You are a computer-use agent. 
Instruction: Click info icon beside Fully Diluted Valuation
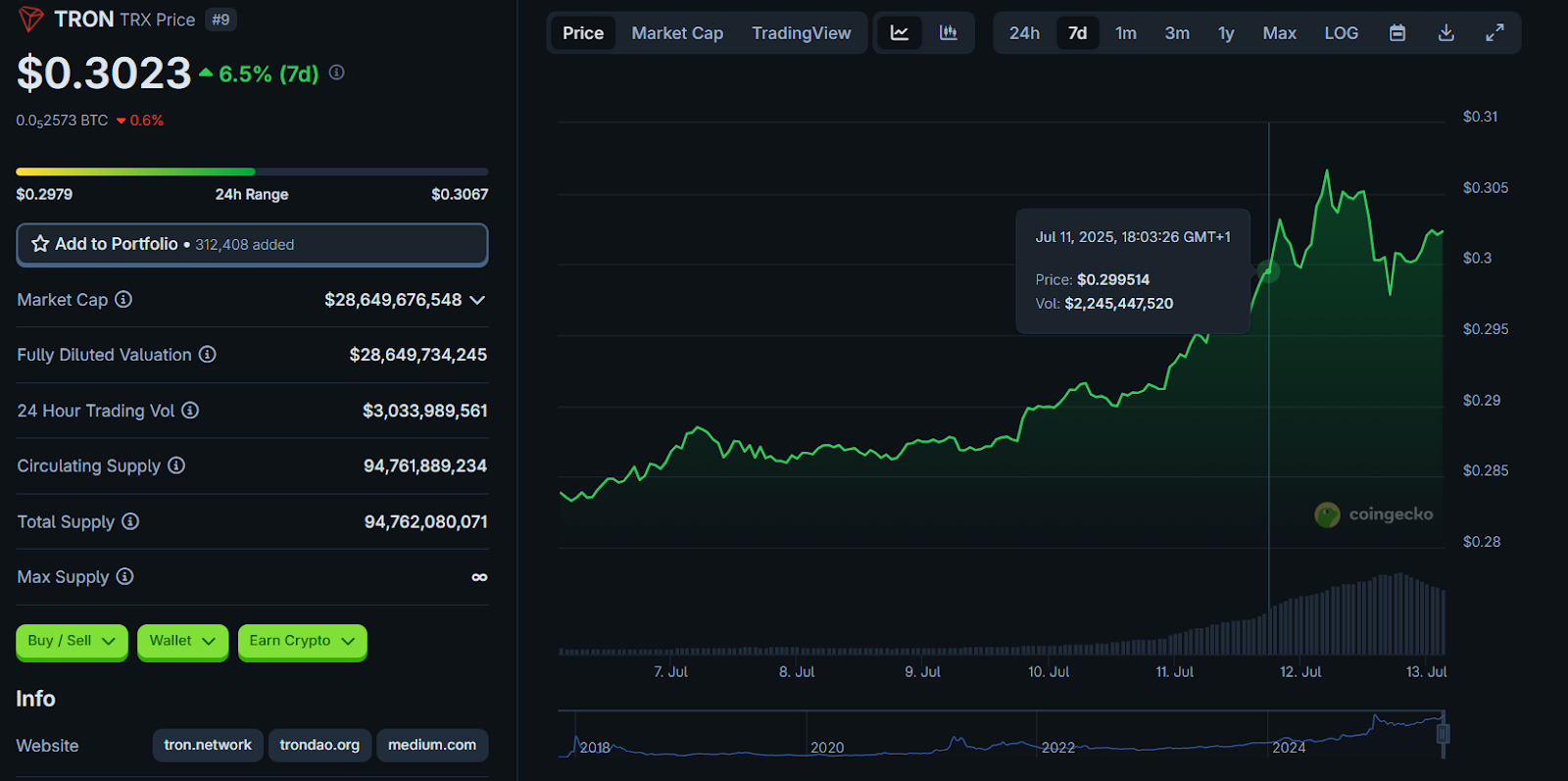208,355
